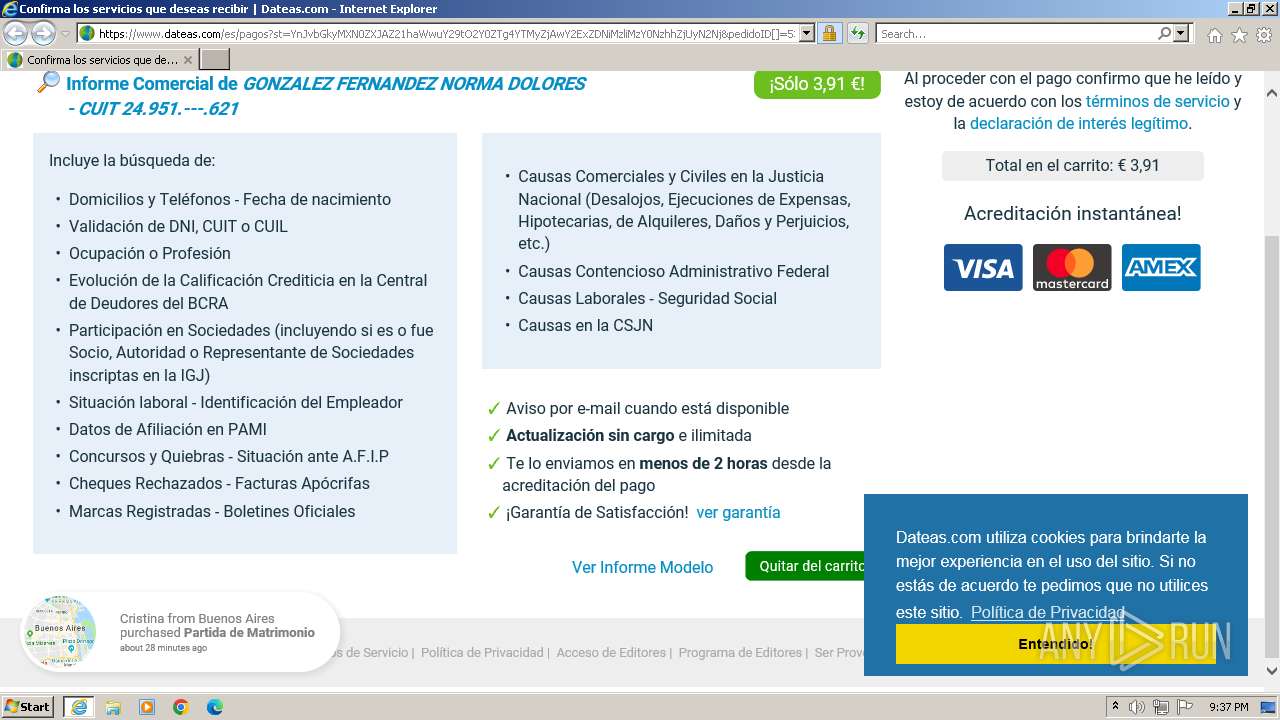Open File Explorer folder in taskbar
This screenshot has height=720, width=1280.
coord(113,707)
